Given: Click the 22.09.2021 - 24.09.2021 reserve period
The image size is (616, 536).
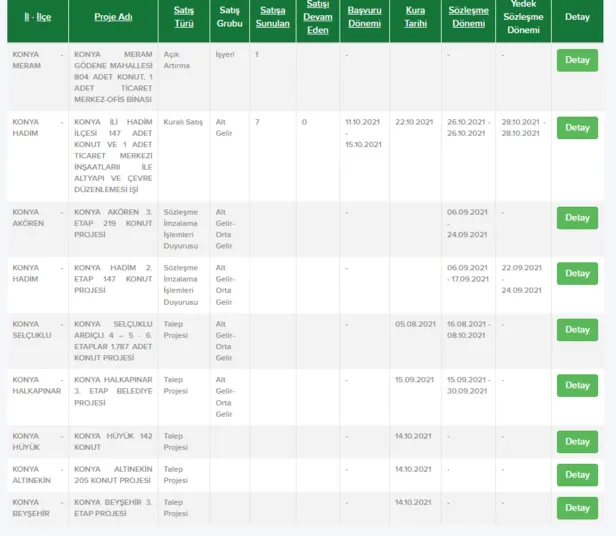Looking at the screenshot, I should tap(521, 279).
